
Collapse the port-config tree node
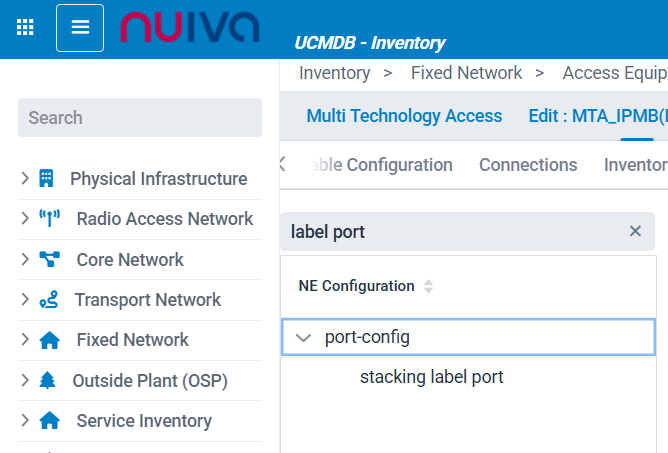coord(304,338)
